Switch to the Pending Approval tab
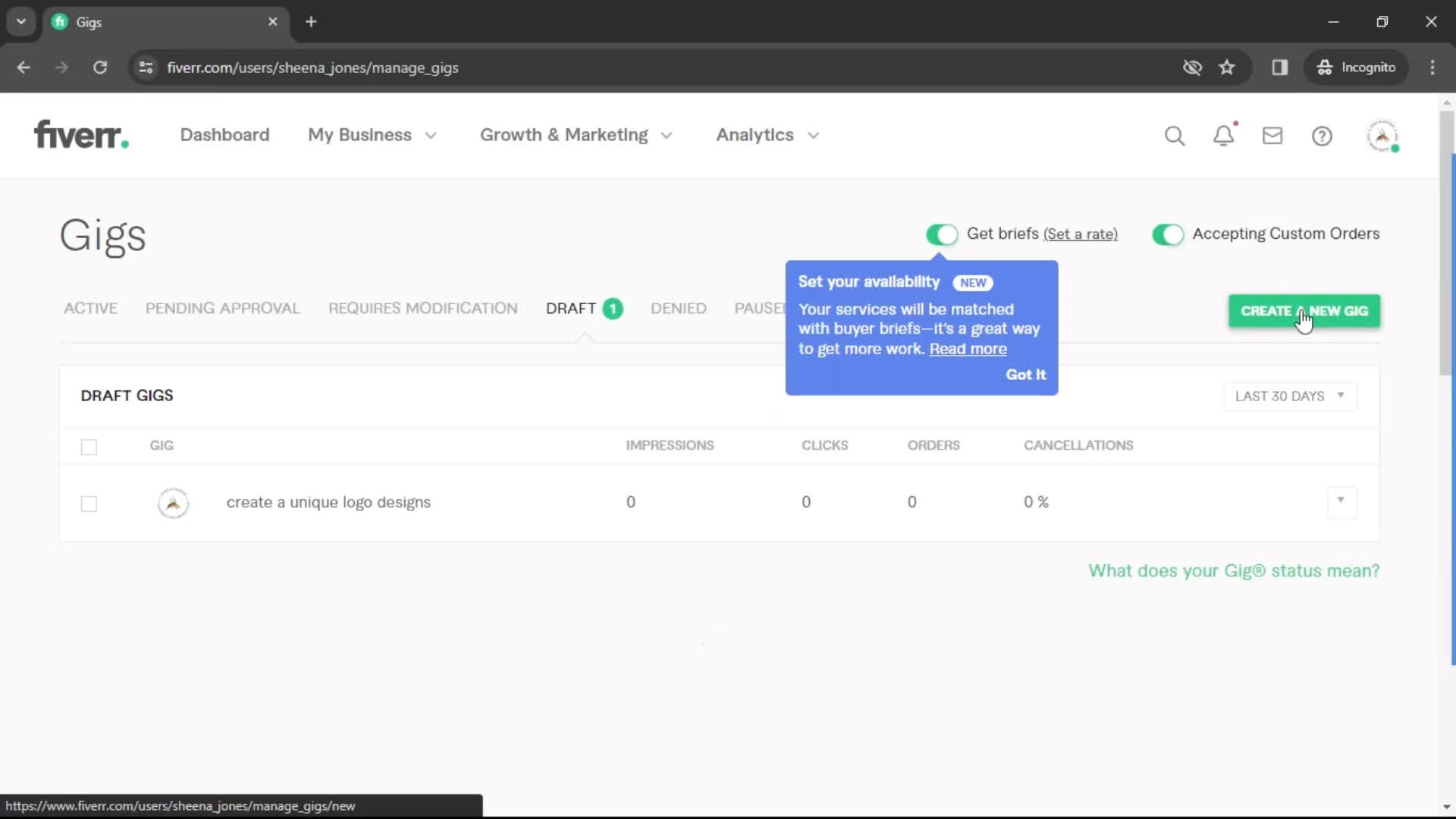The image size is (1456, 819). (x=222, y=309)
